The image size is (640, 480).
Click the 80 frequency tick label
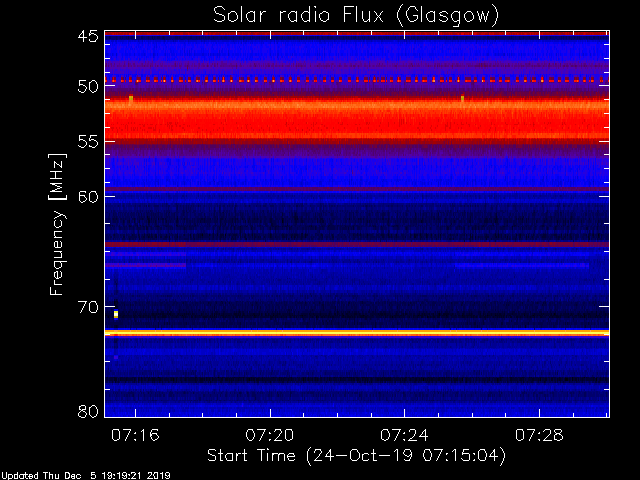pos(88,411)
